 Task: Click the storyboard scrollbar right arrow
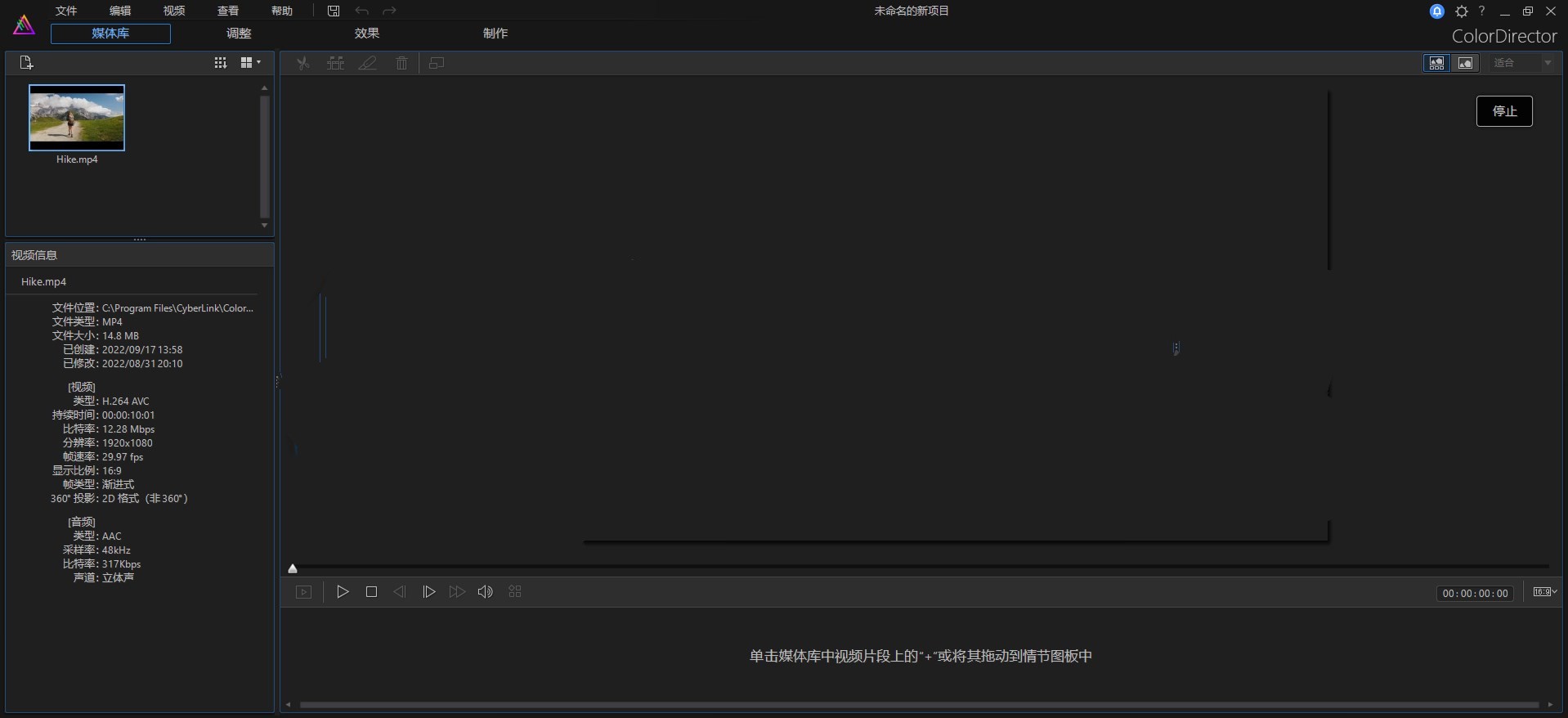pos(1550,705)
